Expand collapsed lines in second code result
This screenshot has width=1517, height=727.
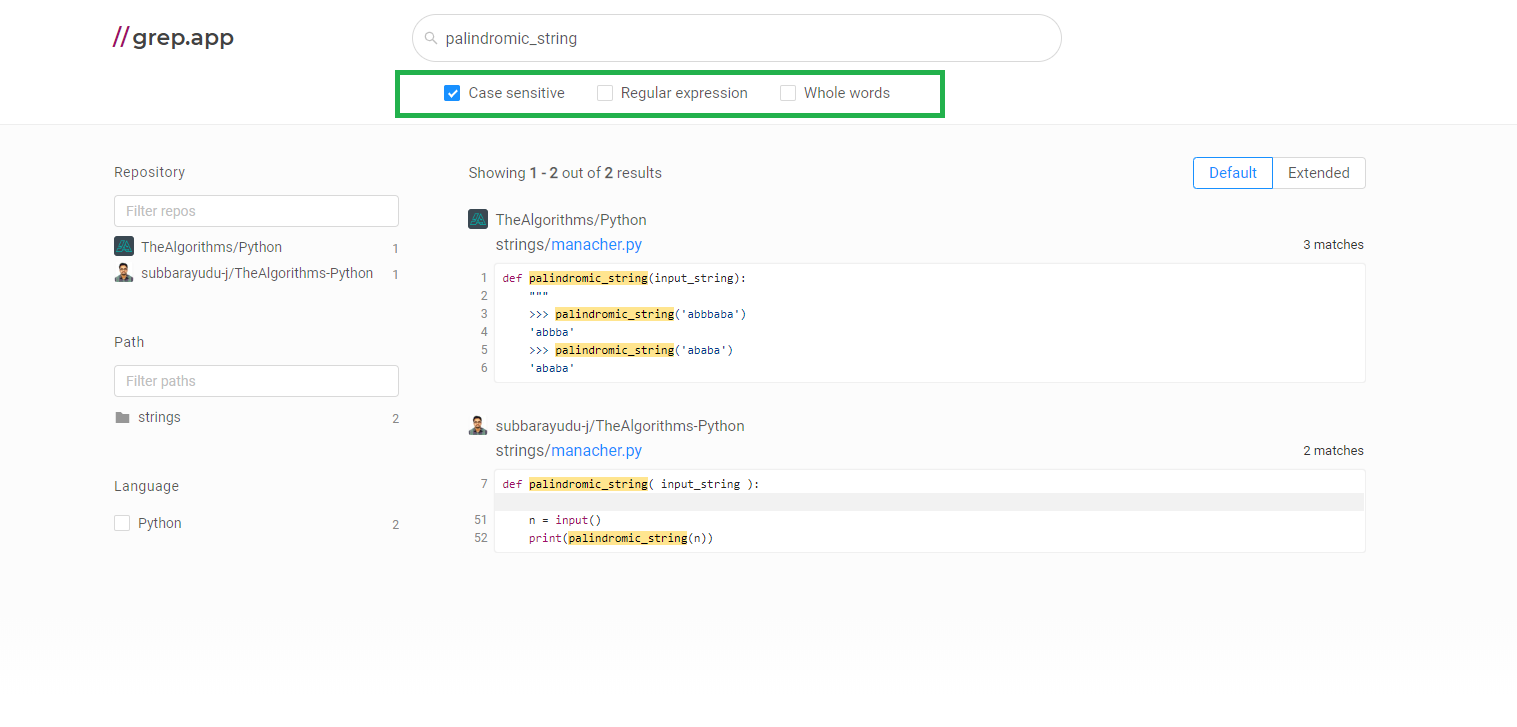929,502
